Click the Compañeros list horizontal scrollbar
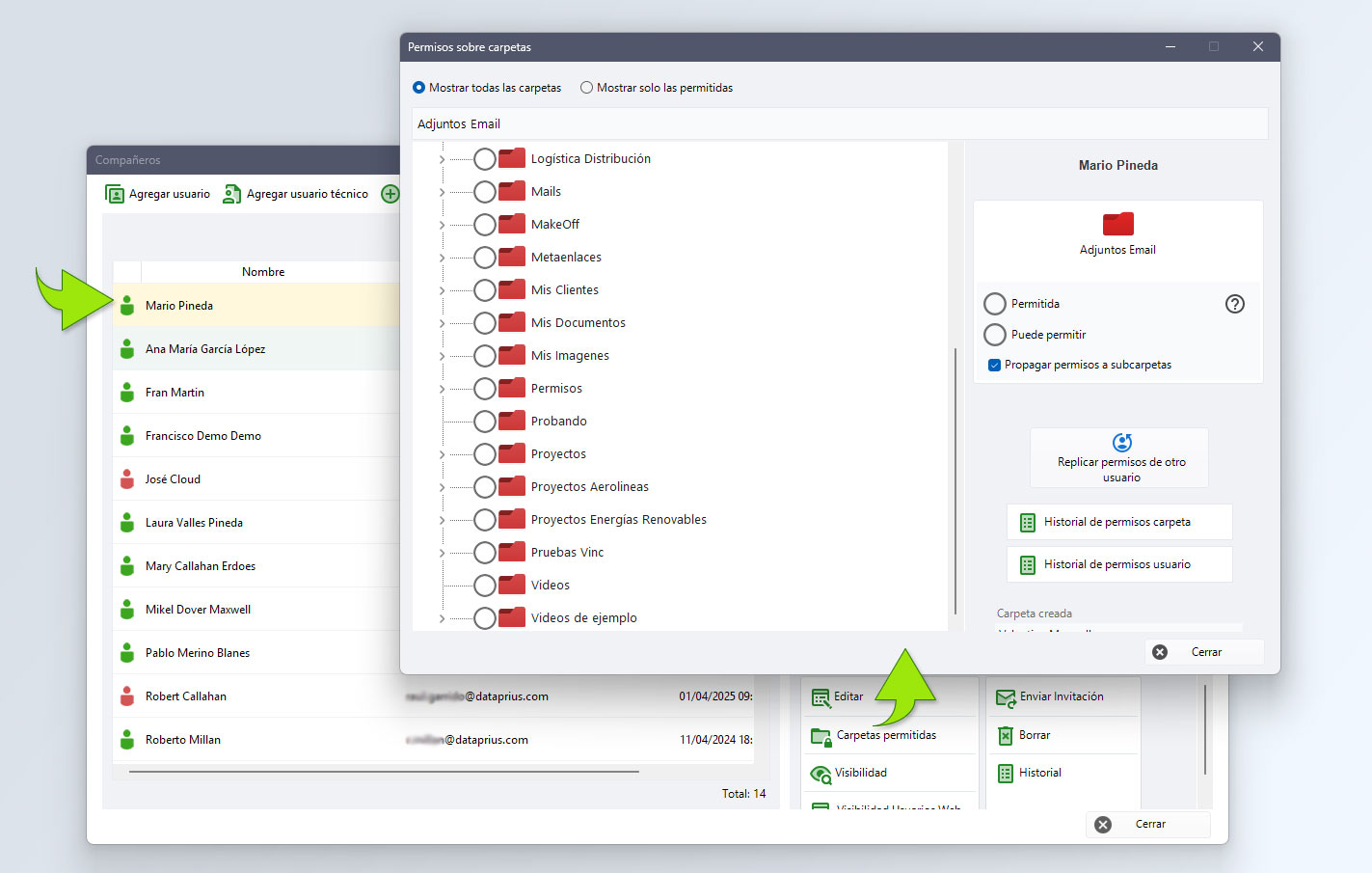 pyautogui.click(x=384, y=772)
